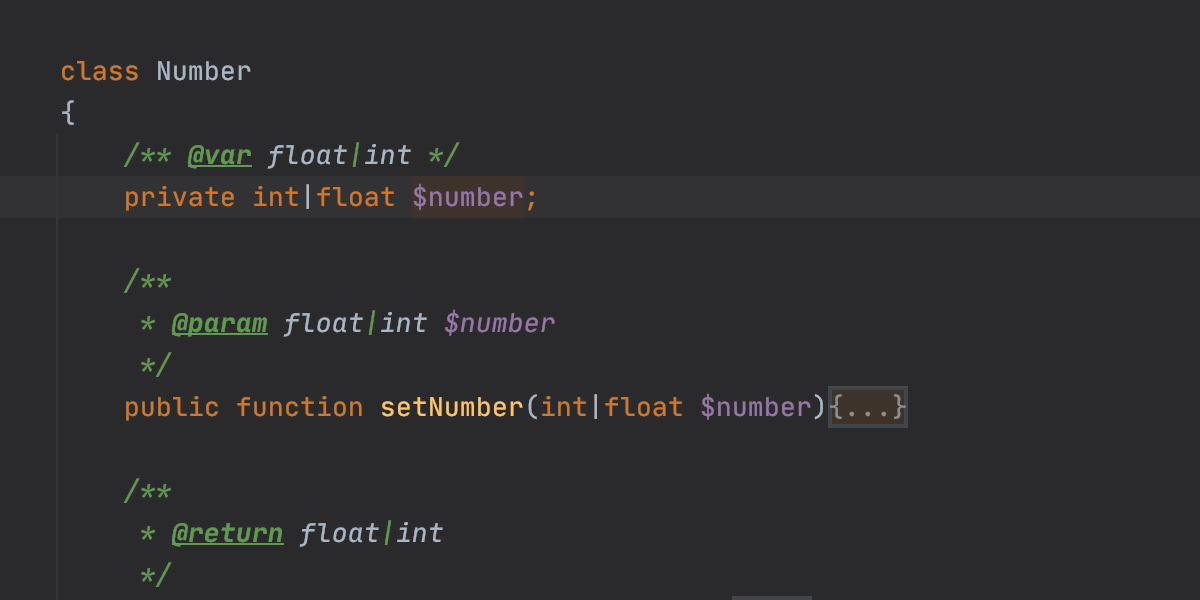Click the private keyword
The width and height of the screenshot is (1200, 600).
click(179, 197)
